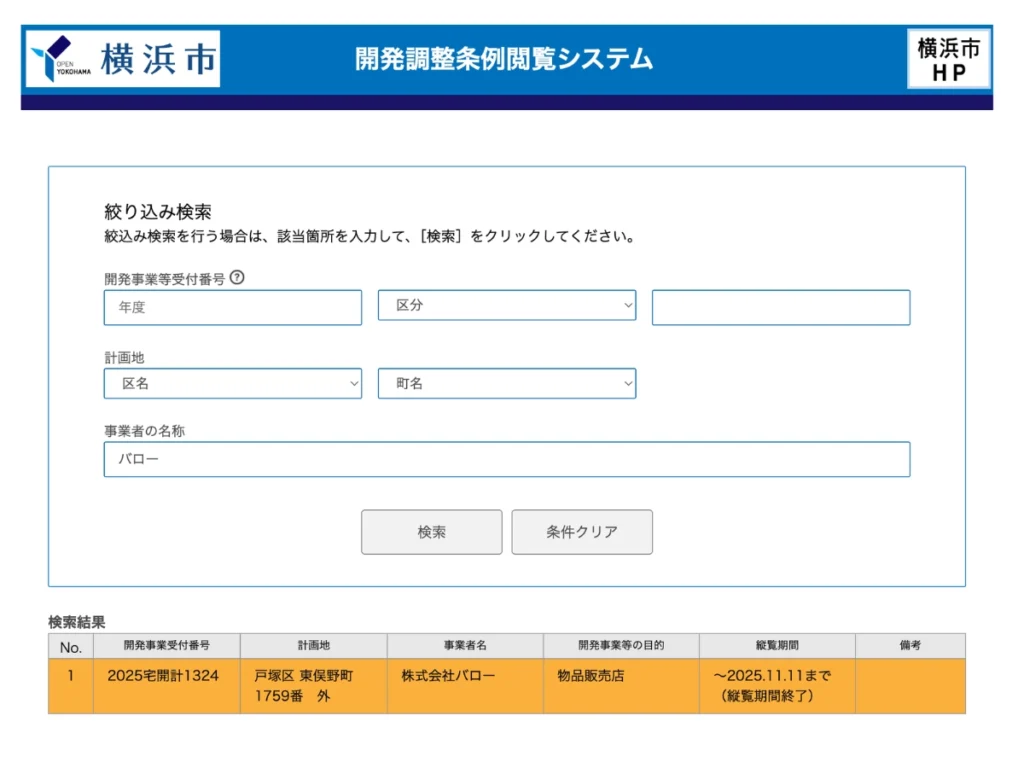Image resolution: width=1024 pixels, height=768 pixels.
Task: Click the 縦覧期間 column header
Action: click(777, 645)
